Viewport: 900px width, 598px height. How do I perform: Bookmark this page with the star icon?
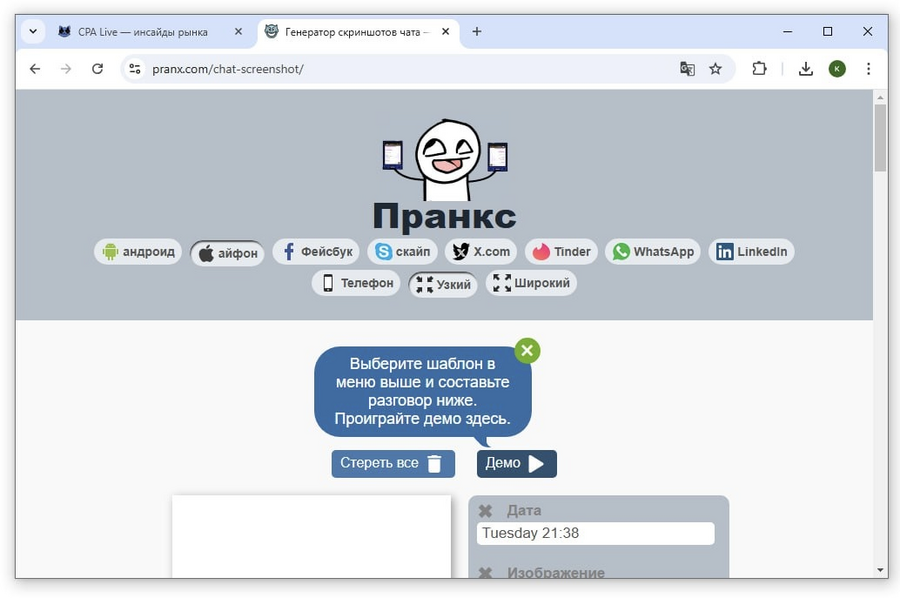click(x=715, y=69)
